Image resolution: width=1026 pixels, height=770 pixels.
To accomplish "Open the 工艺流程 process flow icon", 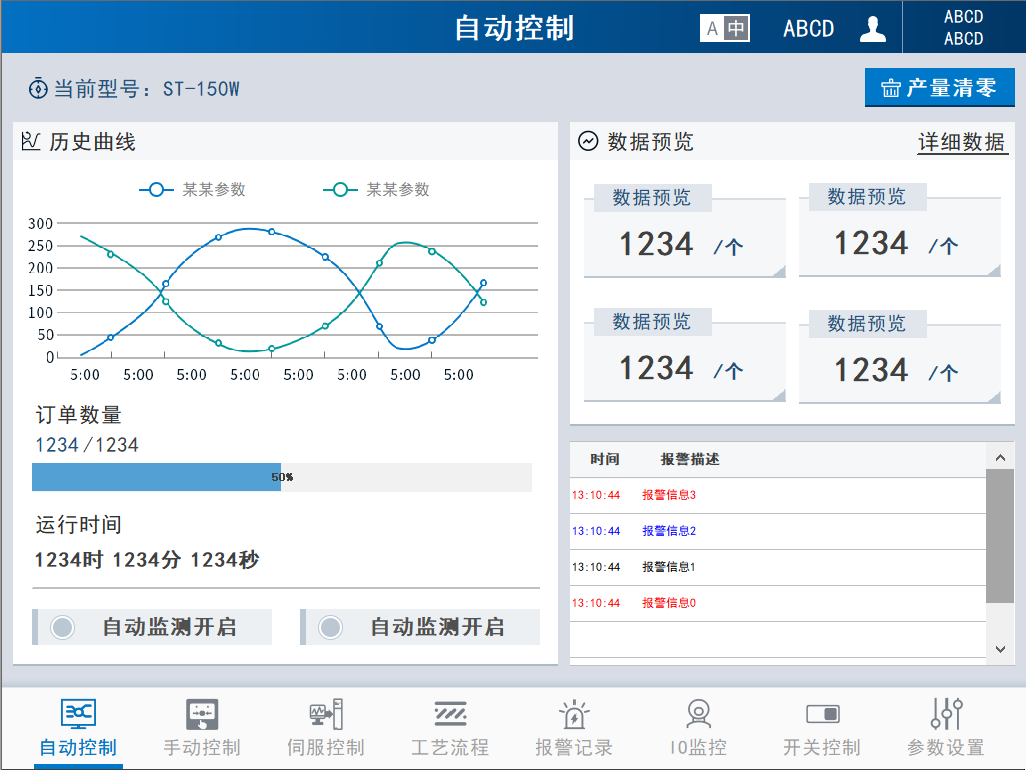I will click(x=450, y=714).
